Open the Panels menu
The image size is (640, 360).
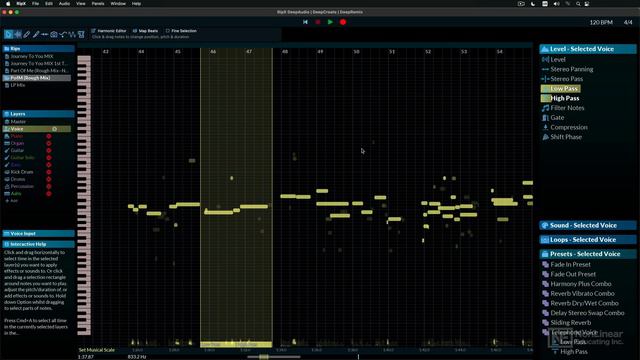(98, 4)
